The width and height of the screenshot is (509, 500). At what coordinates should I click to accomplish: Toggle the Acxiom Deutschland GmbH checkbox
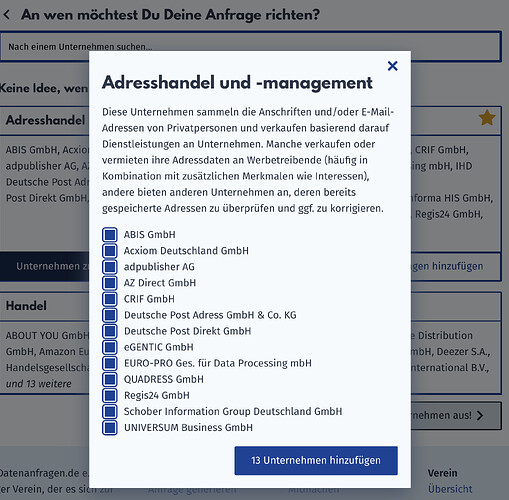[110, 251]
